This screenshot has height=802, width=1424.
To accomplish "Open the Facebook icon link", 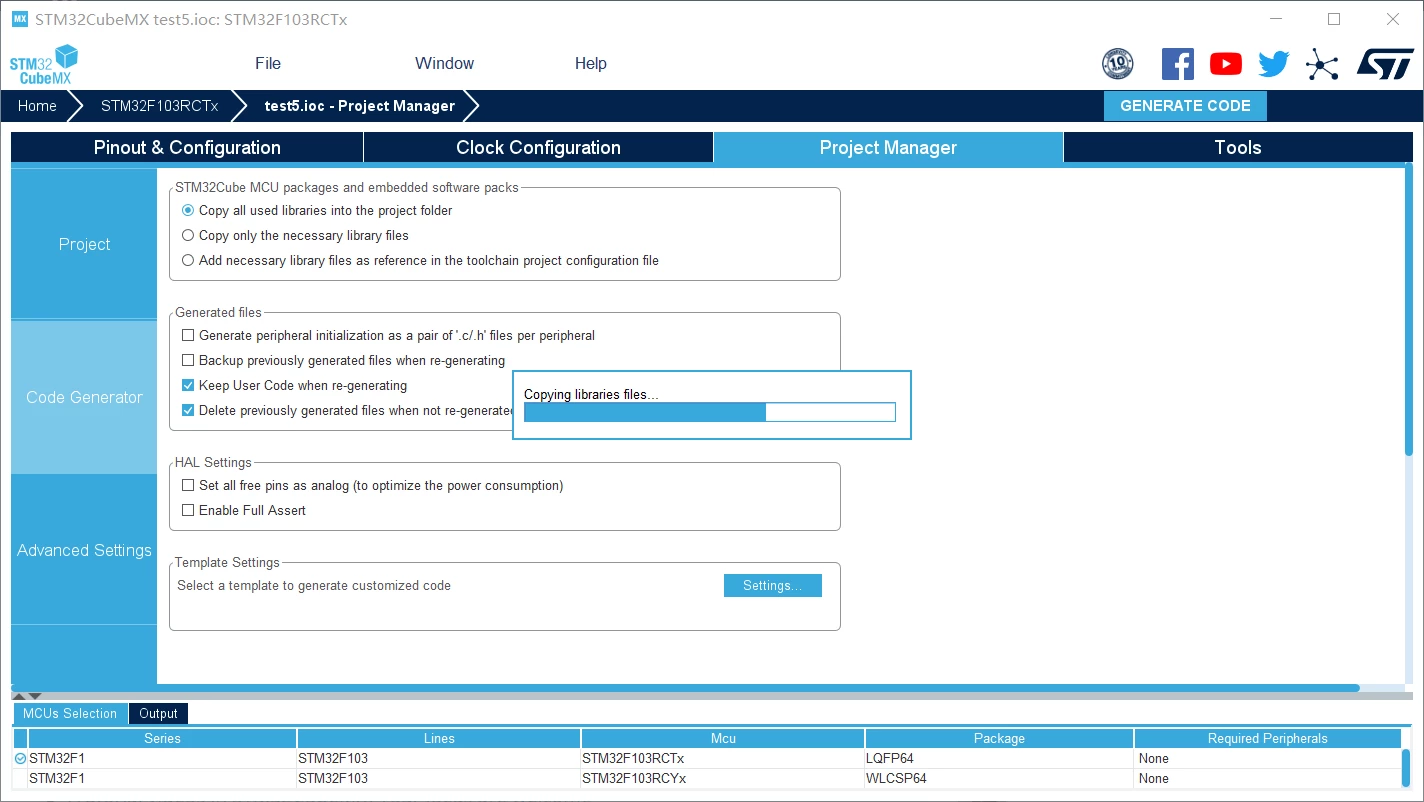I will (1177, 64).
